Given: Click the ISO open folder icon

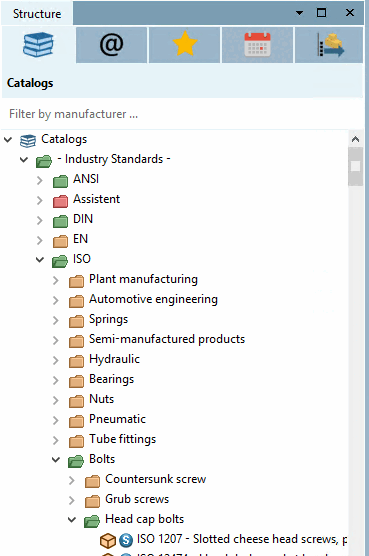Looking at the screenshot, I should coord(60,261).
